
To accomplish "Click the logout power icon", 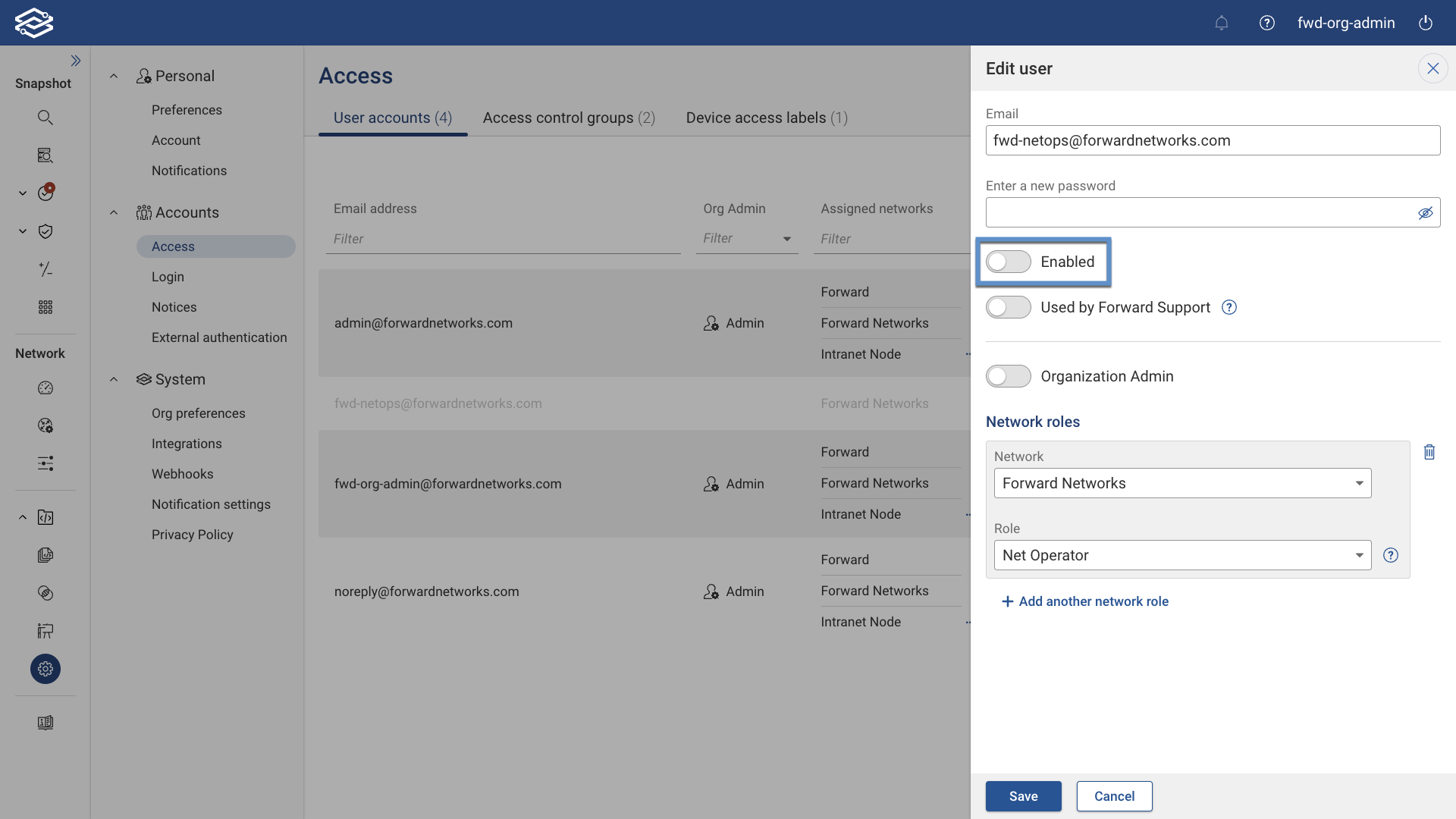I will [1426, 23].
